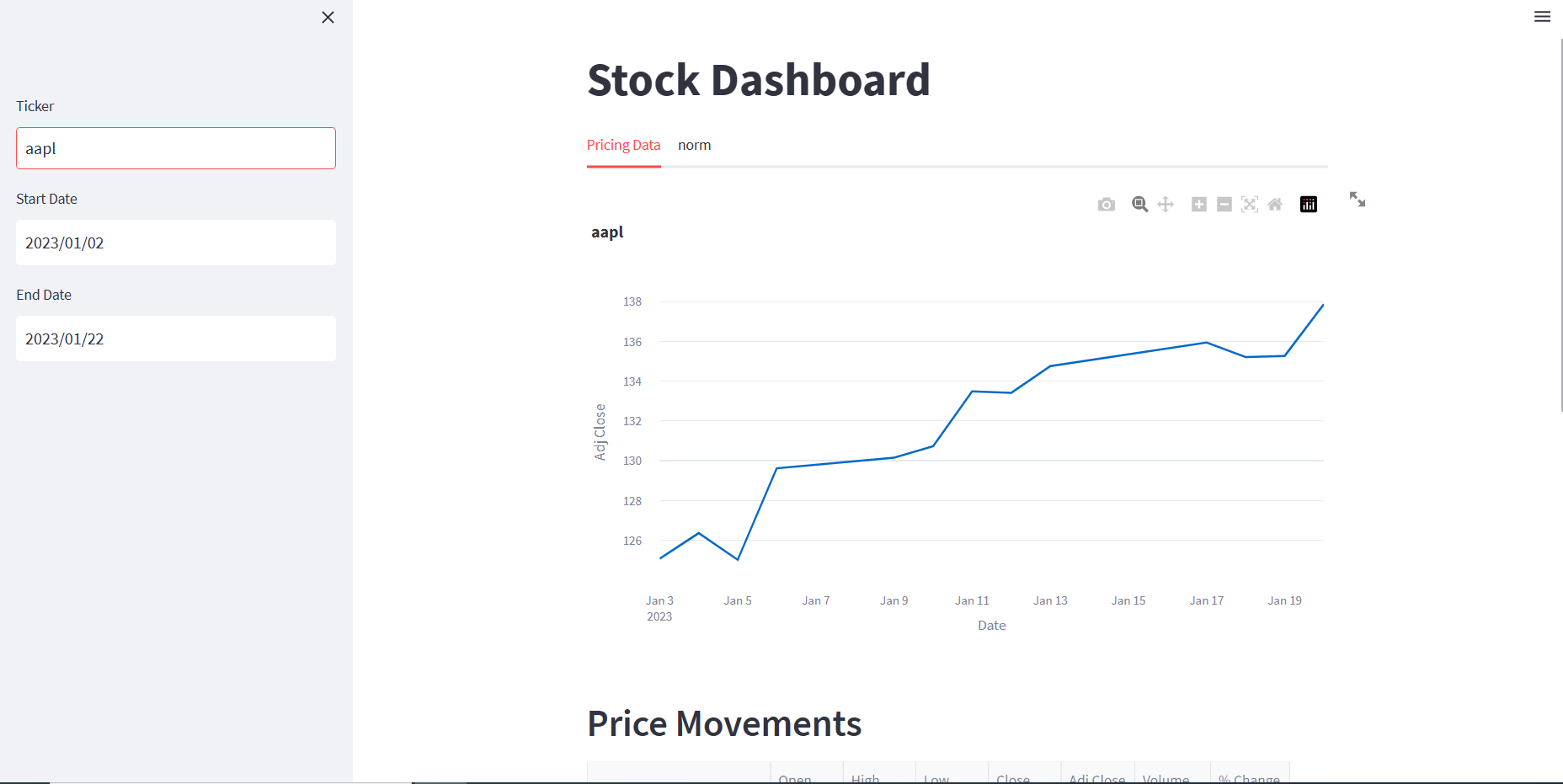Screen dimensions: 1563x784
Task: Download the chart as a PNG image
Action: (1107, 204)
